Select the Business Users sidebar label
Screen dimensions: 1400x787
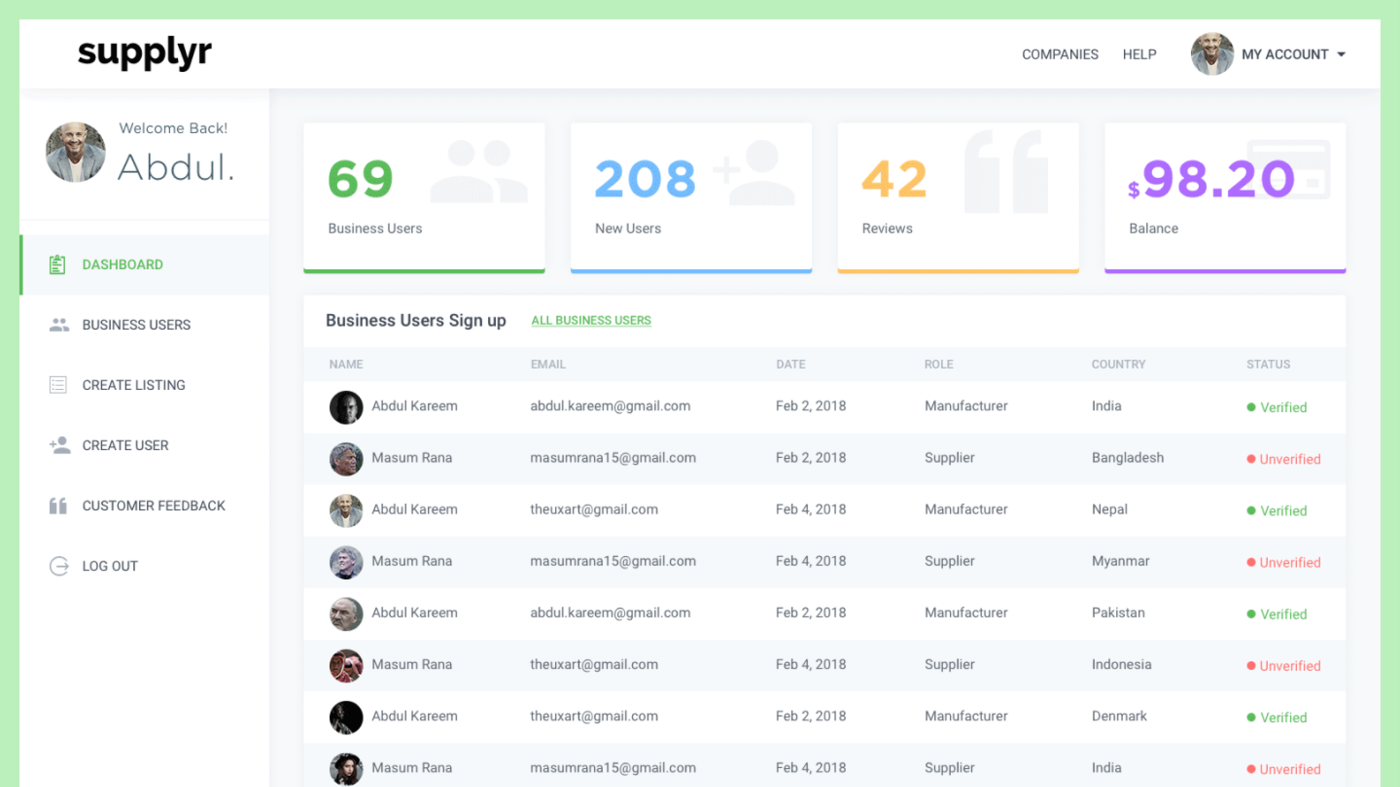click(136, 325)
